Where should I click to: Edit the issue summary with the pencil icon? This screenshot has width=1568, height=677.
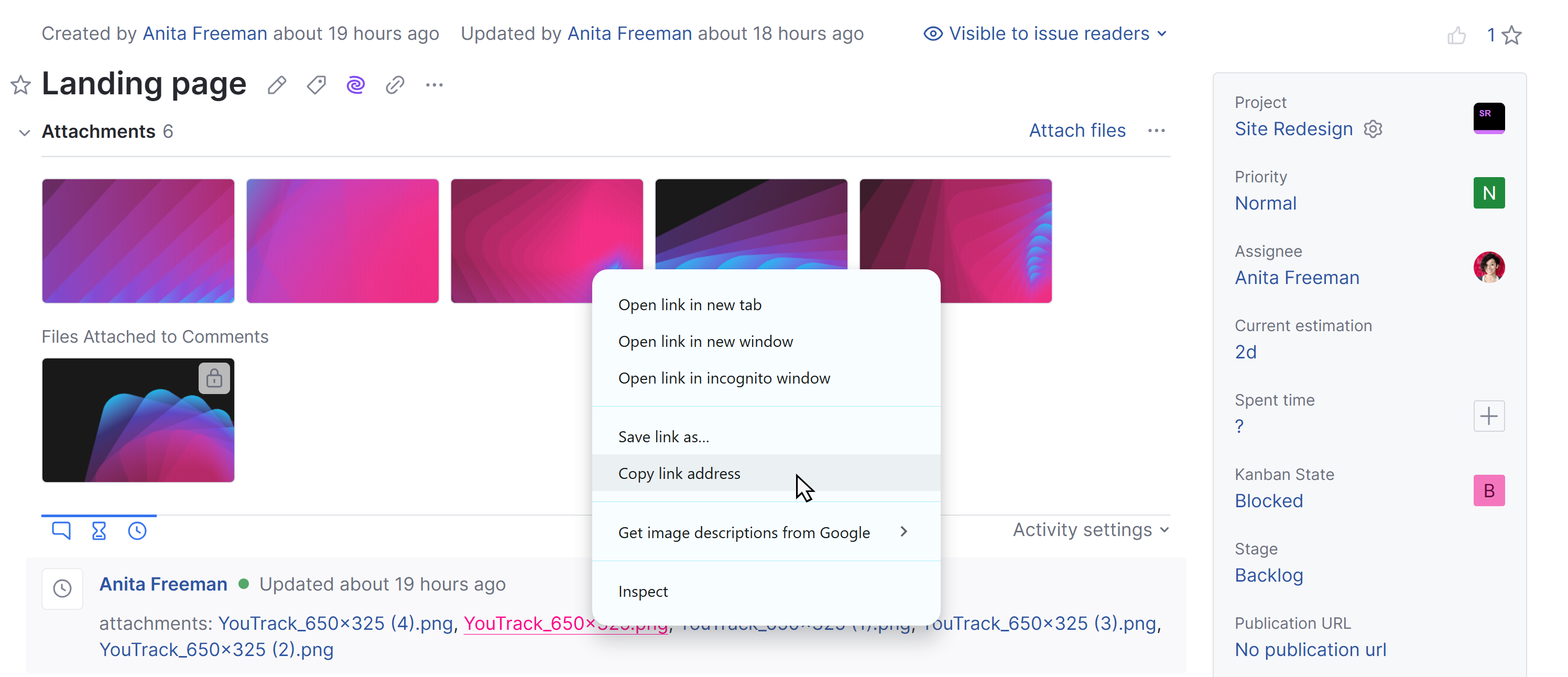click(277, 85)
